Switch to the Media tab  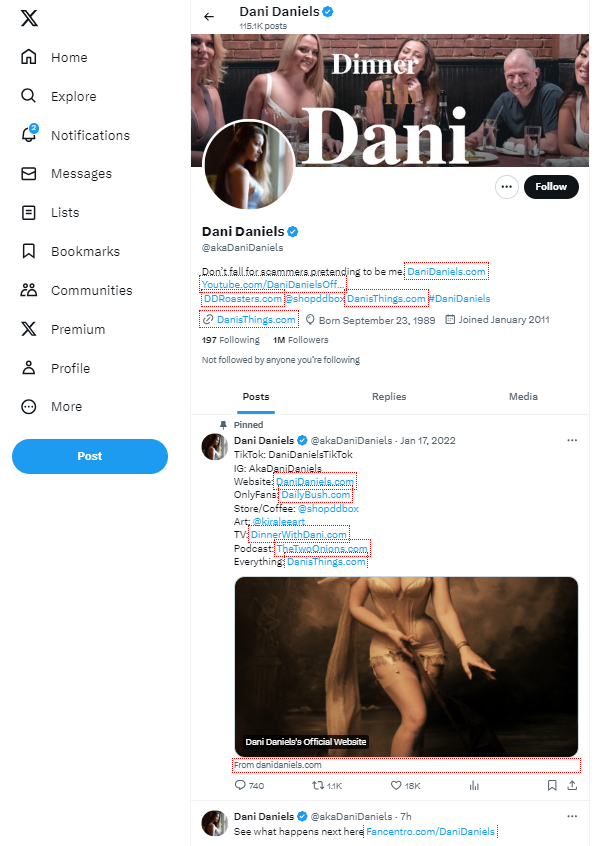click(x=523, y=397)
